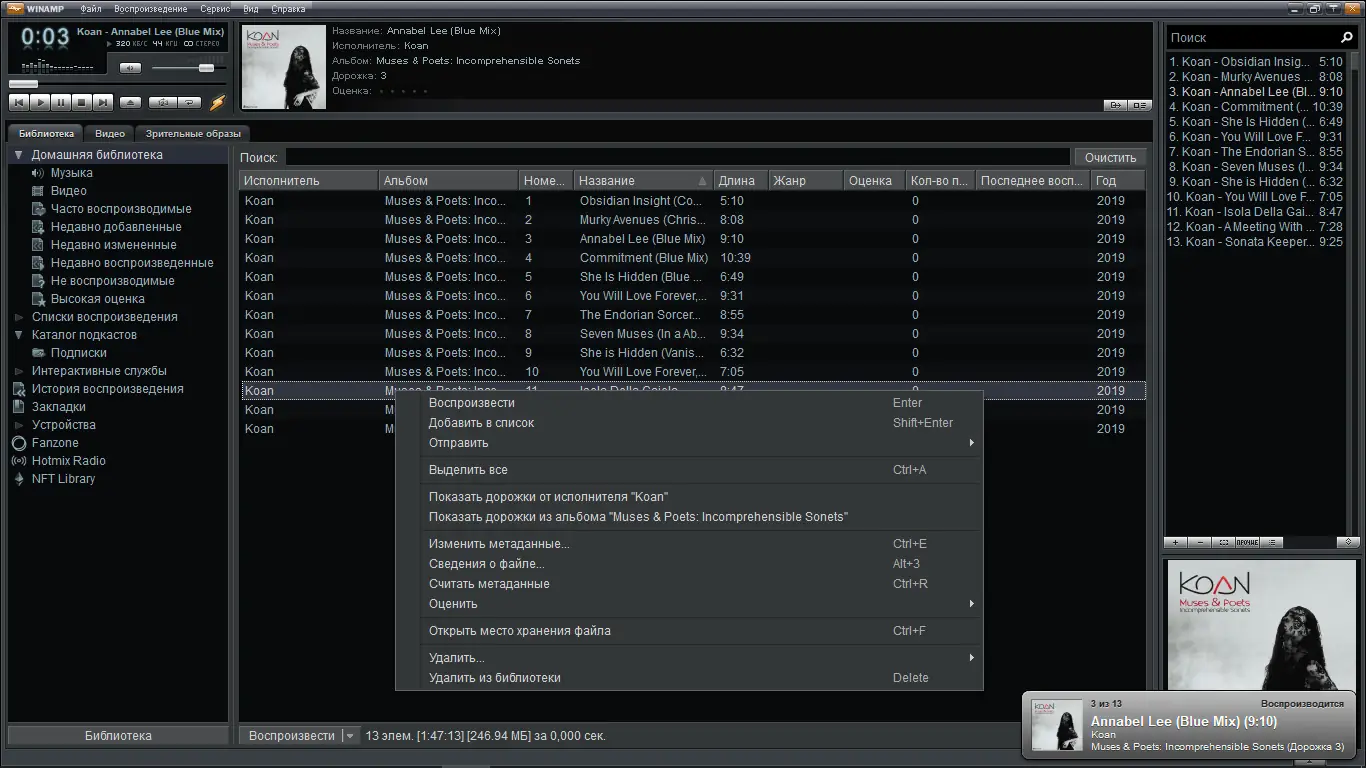Click the Winamp logo menu icon
The image size is (1366, 768).
point(16,9)
